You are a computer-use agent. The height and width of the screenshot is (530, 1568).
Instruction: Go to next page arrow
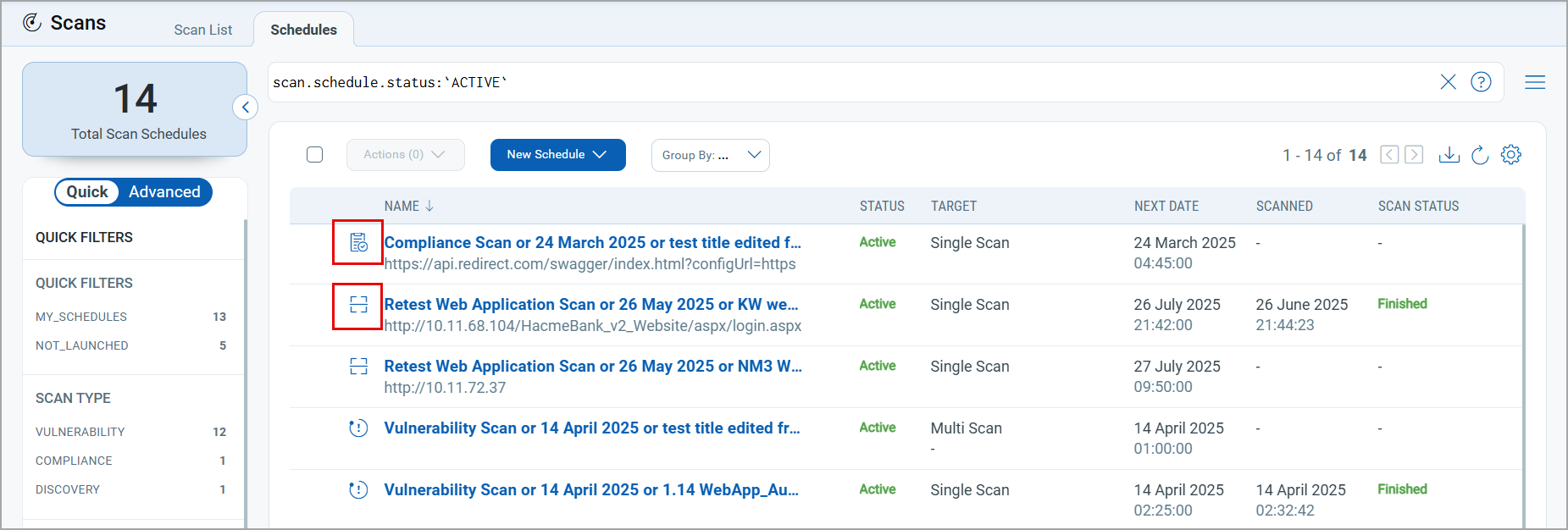[1414, 155]
